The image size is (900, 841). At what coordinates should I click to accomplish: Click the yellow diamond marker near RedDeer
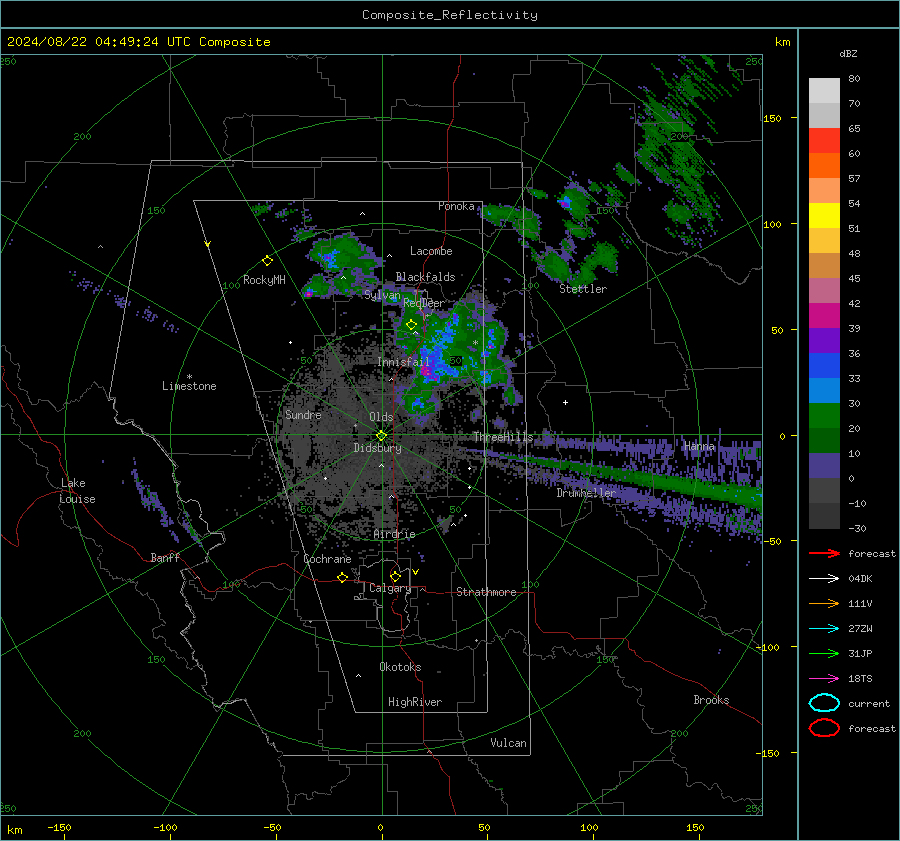point(411,325)
